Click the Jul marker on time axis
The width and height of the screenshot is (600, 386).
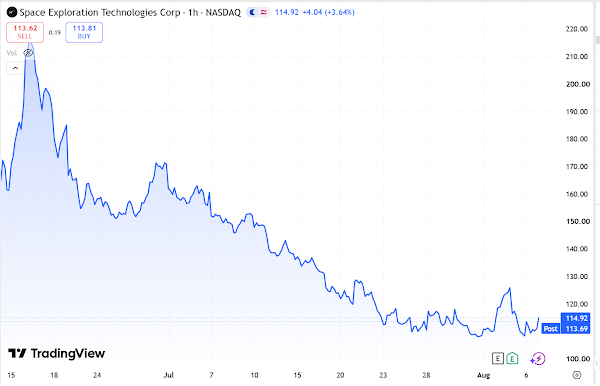168,375
